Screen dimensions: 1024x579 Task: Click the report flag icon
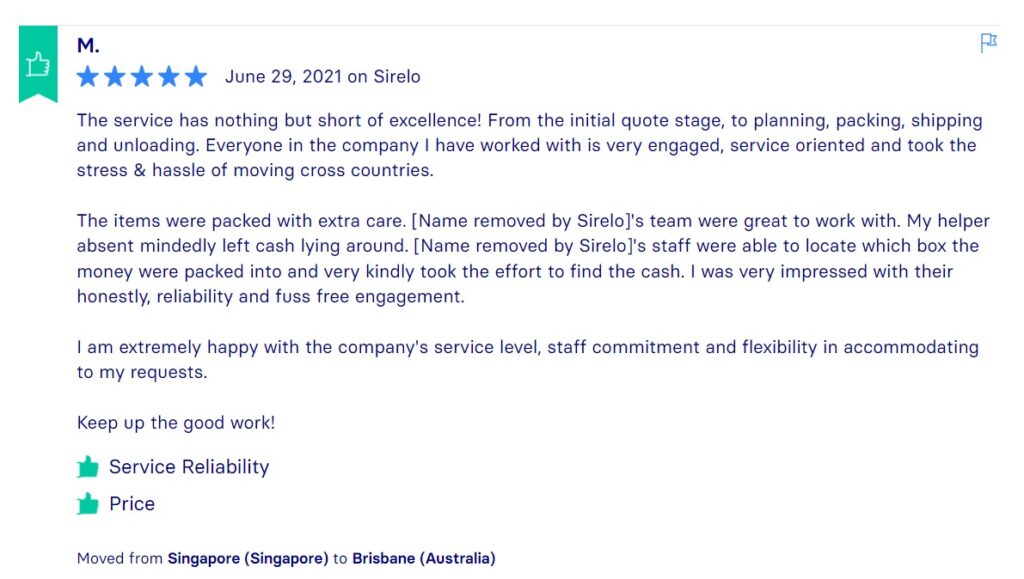[988, 44]
